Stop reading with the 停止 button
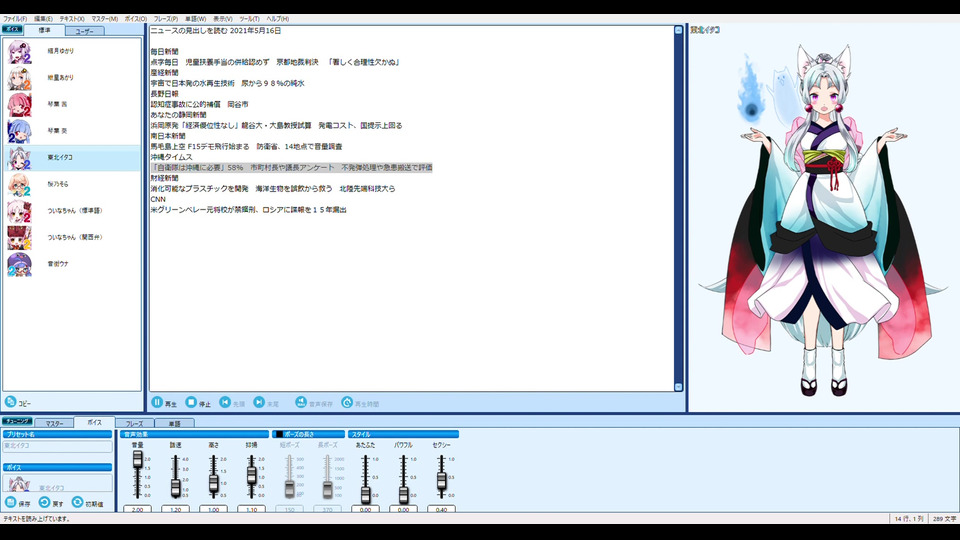 [x=198, y=403]
